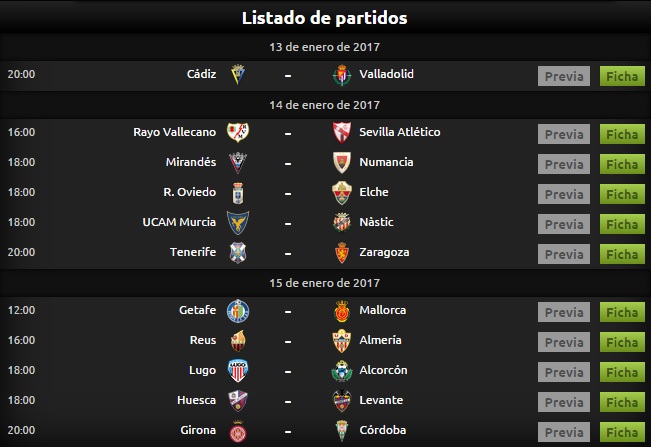651x447 pixels.
Task: Click the R. Oviedo team name
Action: tap(190, 192)
